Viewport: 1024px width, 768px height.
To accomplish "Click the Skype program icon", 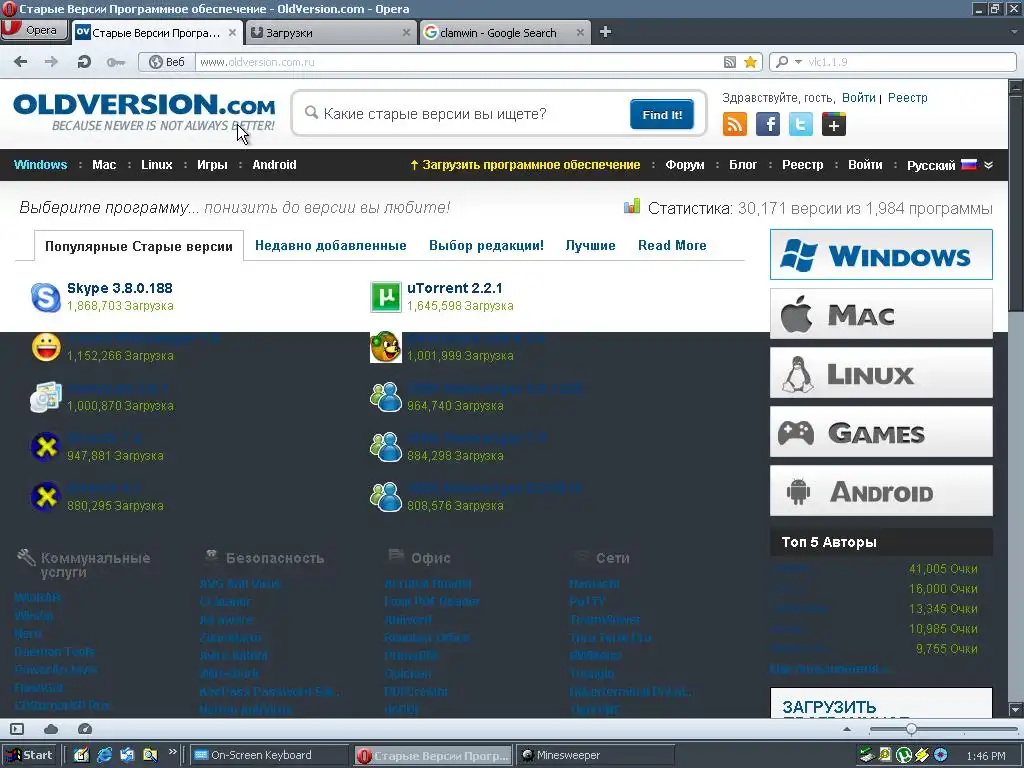I will point(46,297).
